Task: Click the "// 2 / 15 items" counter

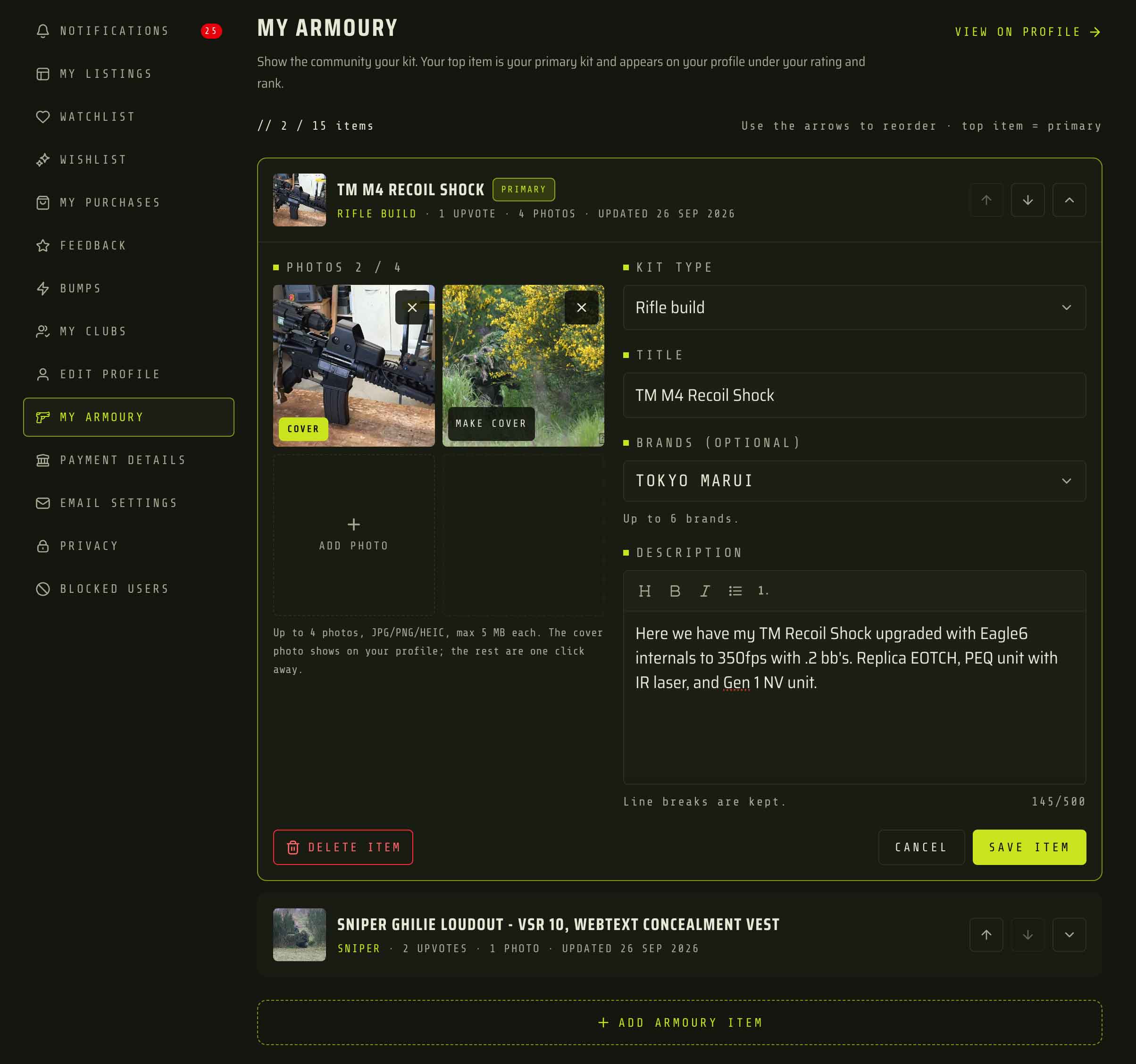Action: click(316, 125)
